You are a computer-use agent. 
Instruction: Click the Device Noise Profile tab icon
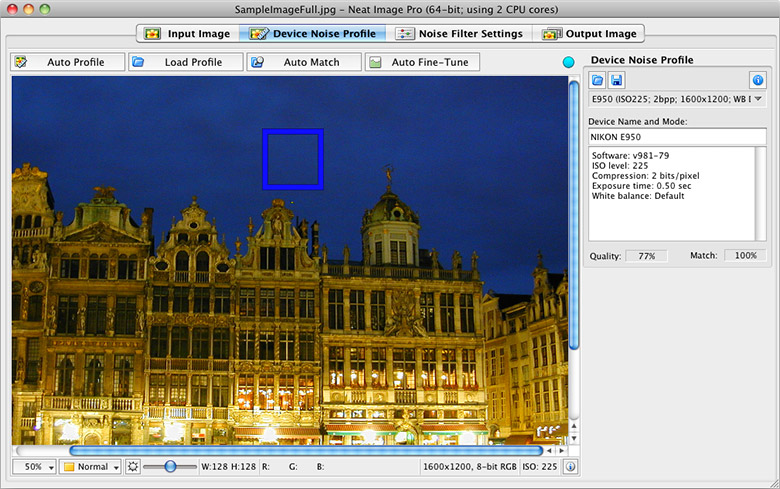click(259, 34)
